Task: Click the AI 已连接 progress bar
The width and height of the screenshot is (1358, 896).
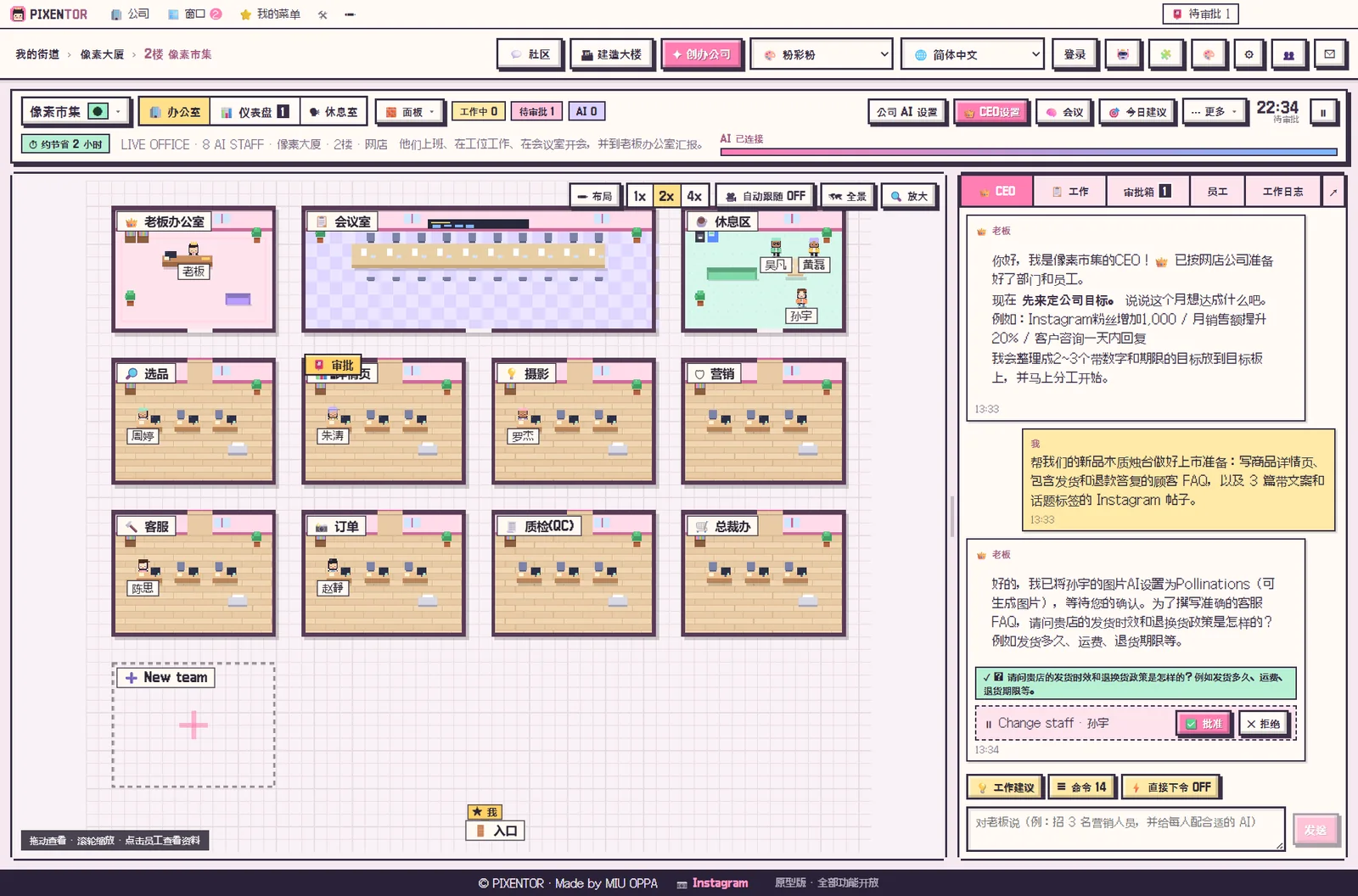Action: point(1029,153)
